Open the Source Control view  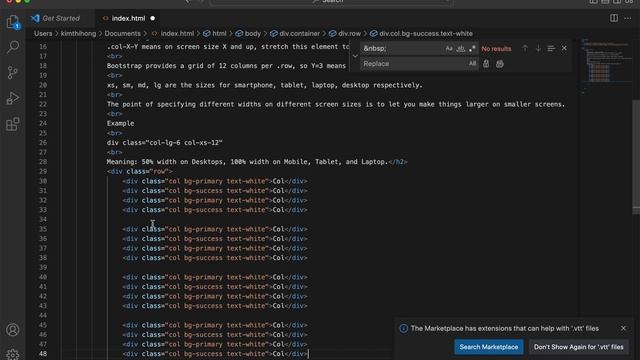[13, 73]
